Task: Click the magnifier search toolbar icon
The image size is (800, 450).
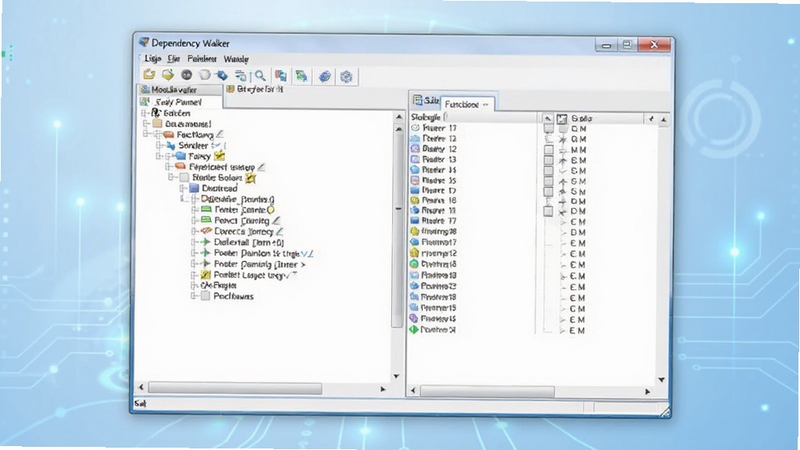Action: pos(260,76)
